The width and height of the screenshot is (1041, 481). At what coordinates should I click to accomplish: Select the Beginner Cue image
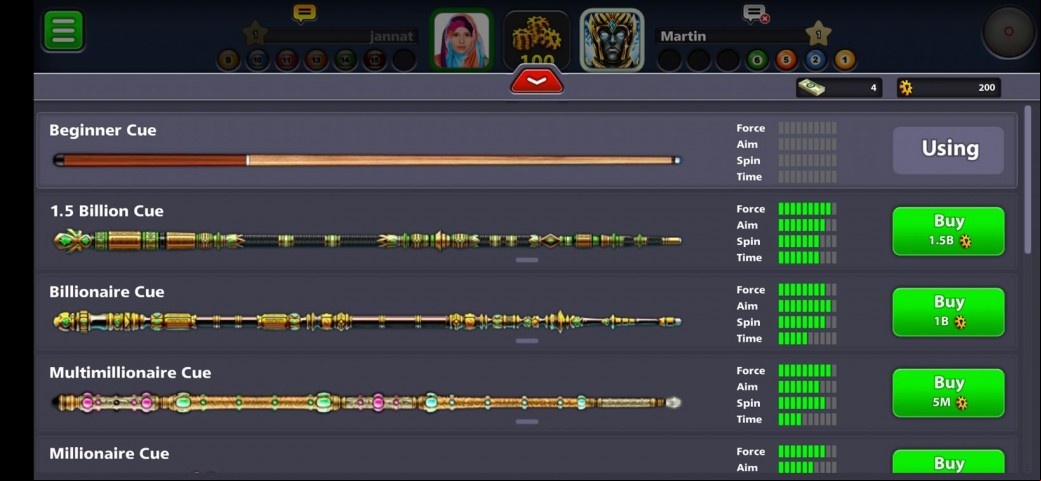click(367, 160)
